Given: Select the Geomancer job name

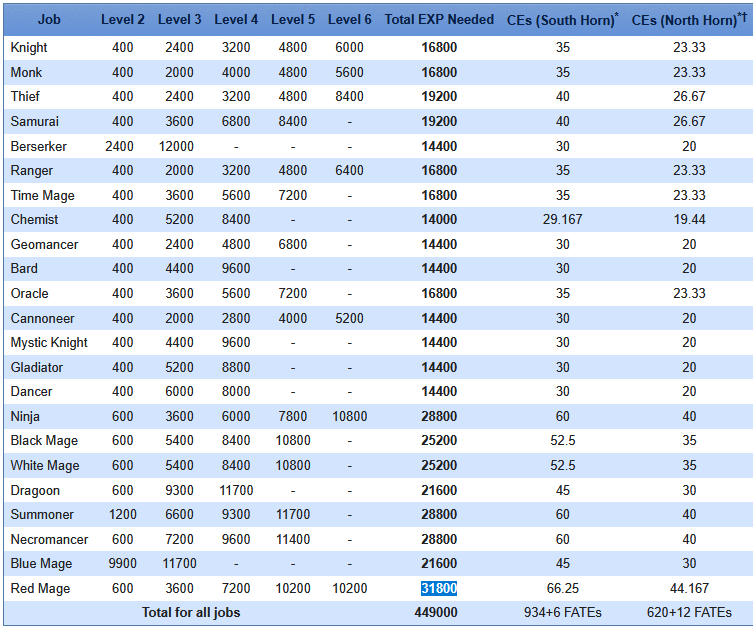Looking at the screenshot, I should point(44,244).
